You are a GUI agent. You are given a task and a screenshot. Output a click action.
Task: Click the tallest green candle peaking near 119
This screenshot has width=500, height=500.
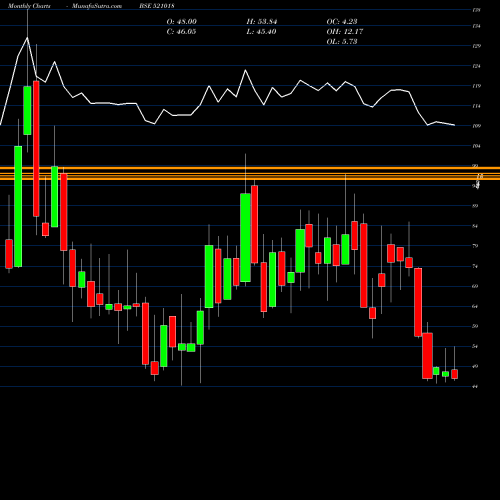click(27, 110)
